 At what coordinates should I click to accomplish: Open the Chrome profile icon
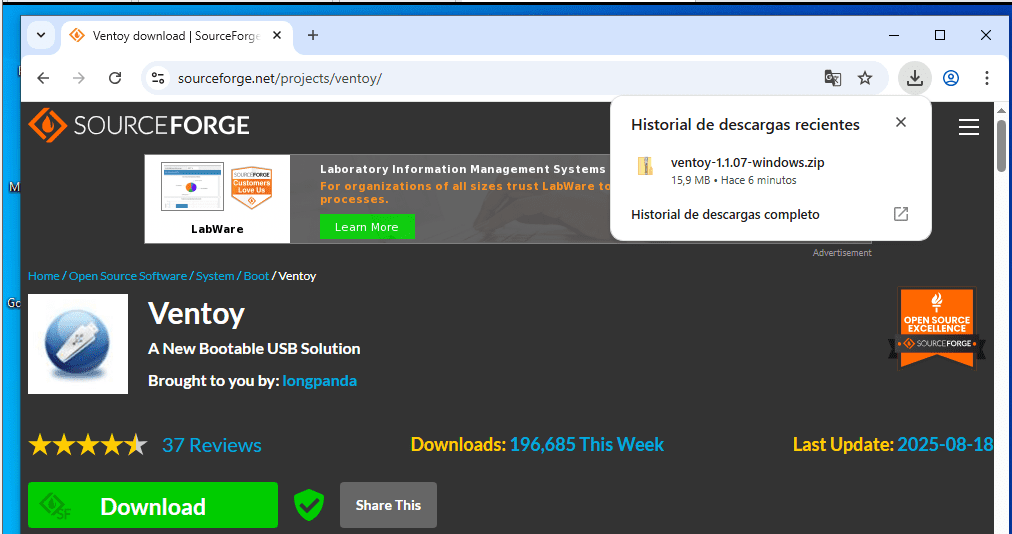coord(950,78)
